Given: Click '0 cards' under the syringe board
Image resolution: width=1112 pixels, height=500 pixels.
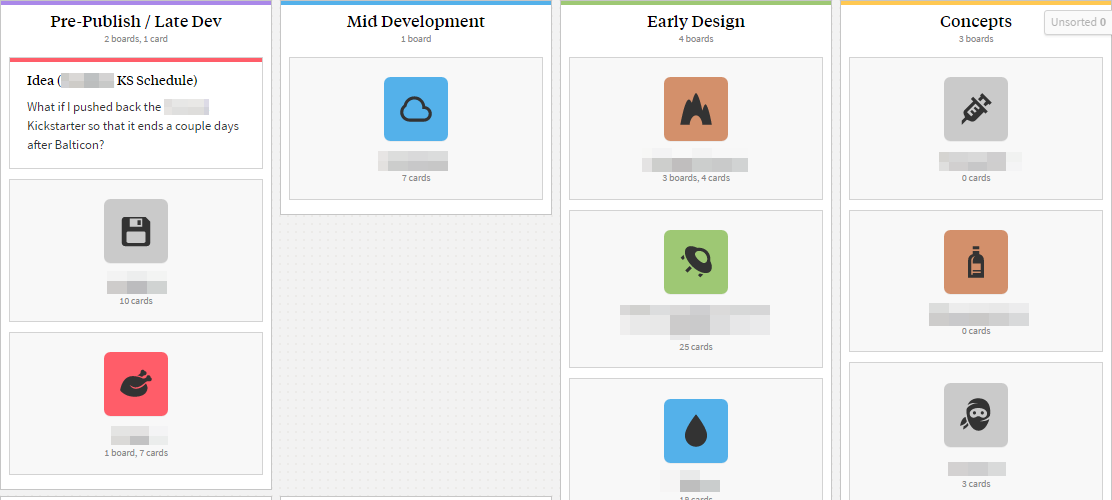Looking at the screenshot, I should coord(976,178).
